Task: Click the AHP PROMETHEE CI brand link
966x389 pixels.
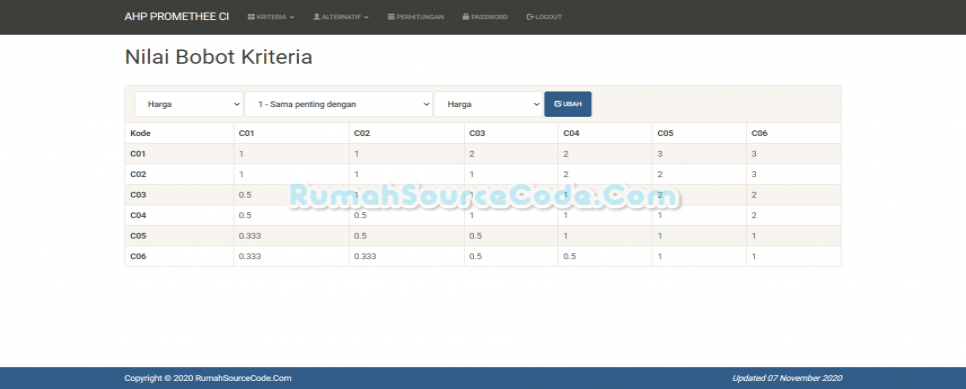Action: pyautogui.click(x=177, y=17)
